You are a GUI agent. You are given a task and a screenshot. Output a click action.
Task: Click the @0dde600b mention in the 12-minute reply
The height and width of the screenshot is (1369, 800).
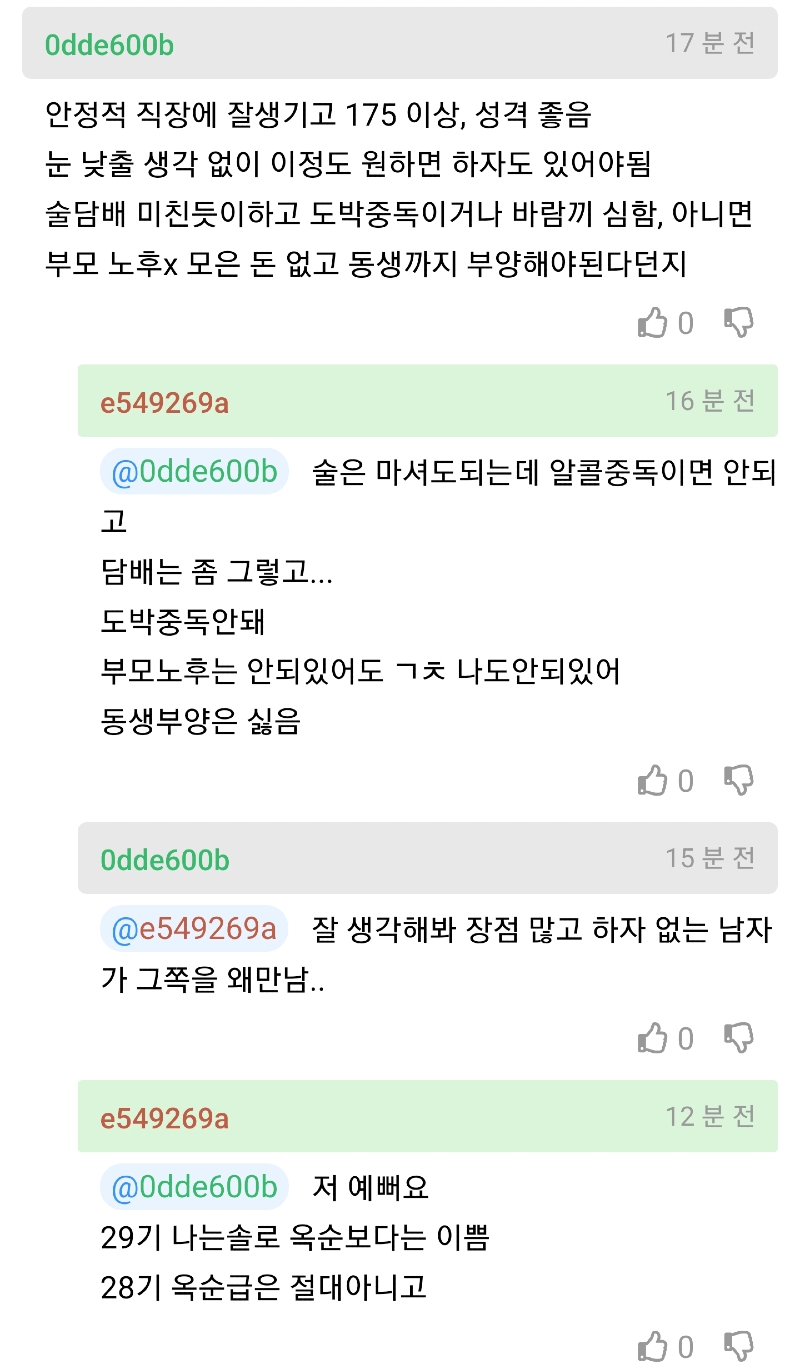(x=194, y=1187)
